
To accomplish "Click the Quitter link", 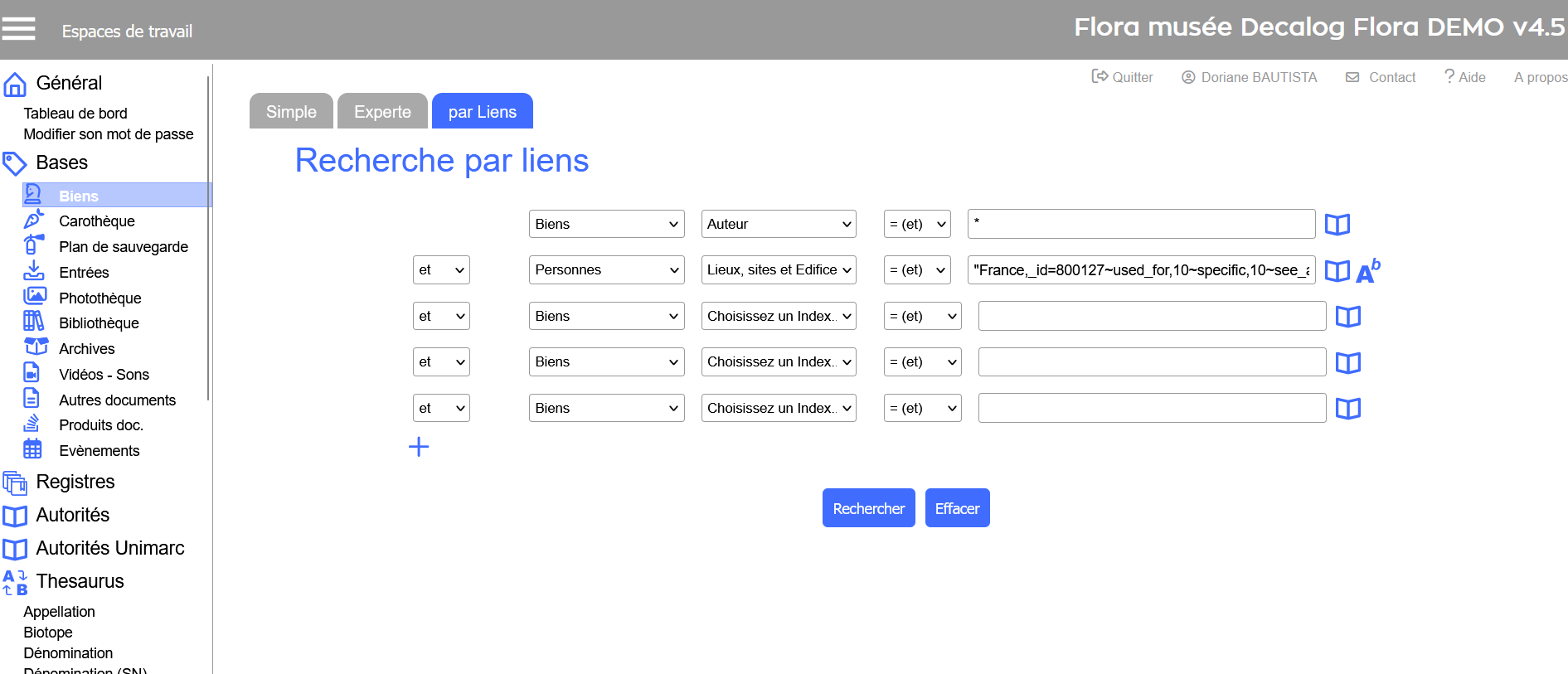I will coord(1122,77).
